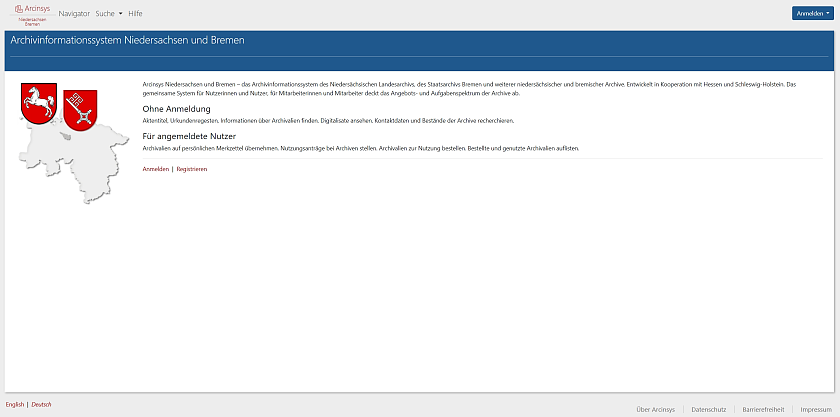Click the Registrieren link
This screenshot has width=840, height=417.
[x=192, y=169]
